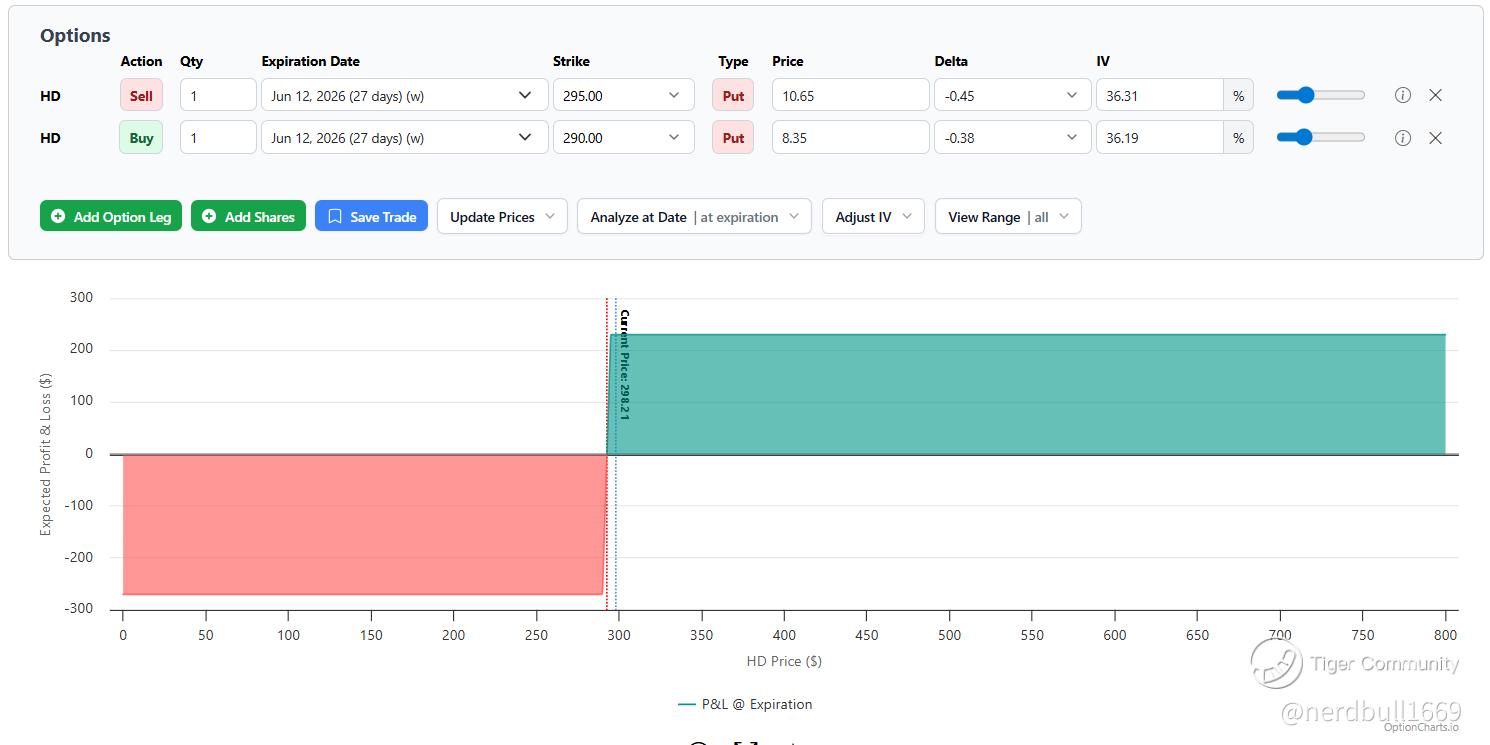Open the Adjust IV menu
The height and width of the screenshot is (745, 1490).
point(873,216)
